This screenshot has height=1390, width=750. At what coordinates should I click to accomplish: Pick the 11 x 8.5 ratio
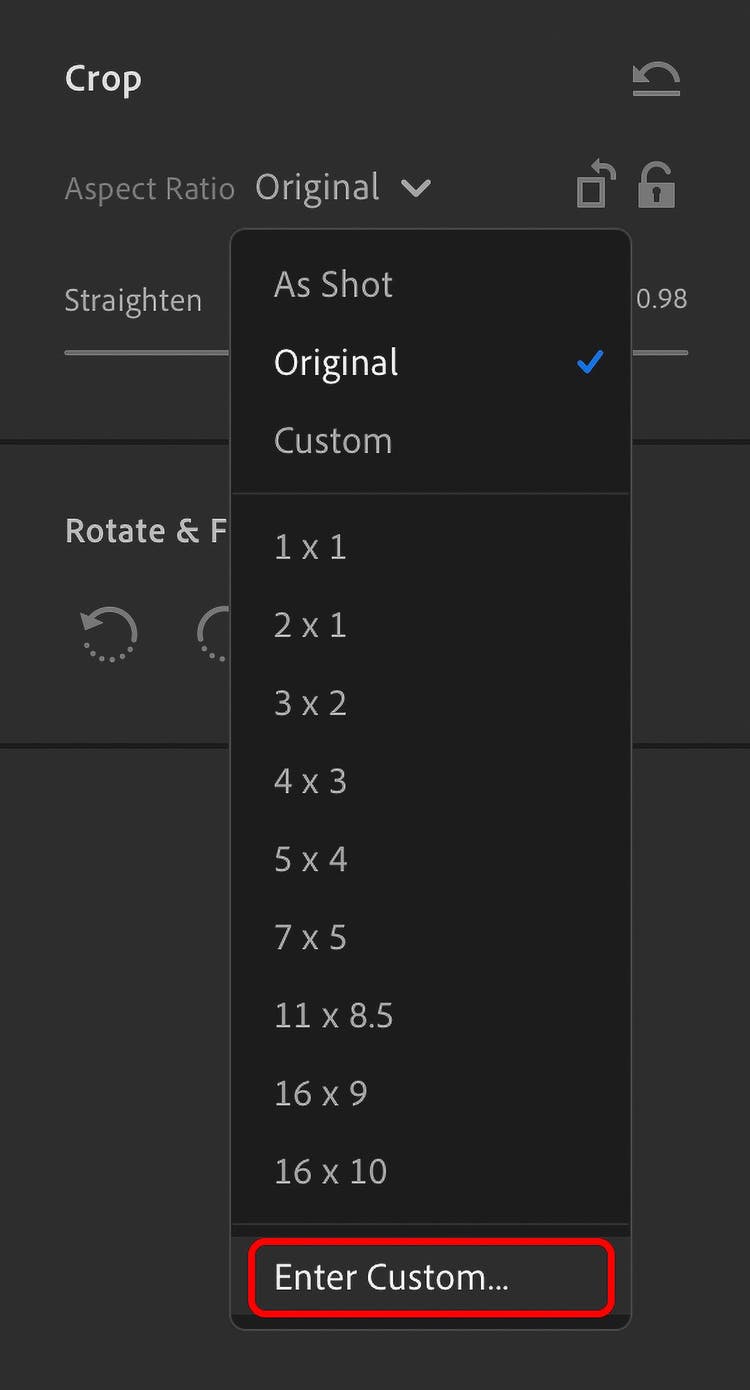pos(334,1015)
